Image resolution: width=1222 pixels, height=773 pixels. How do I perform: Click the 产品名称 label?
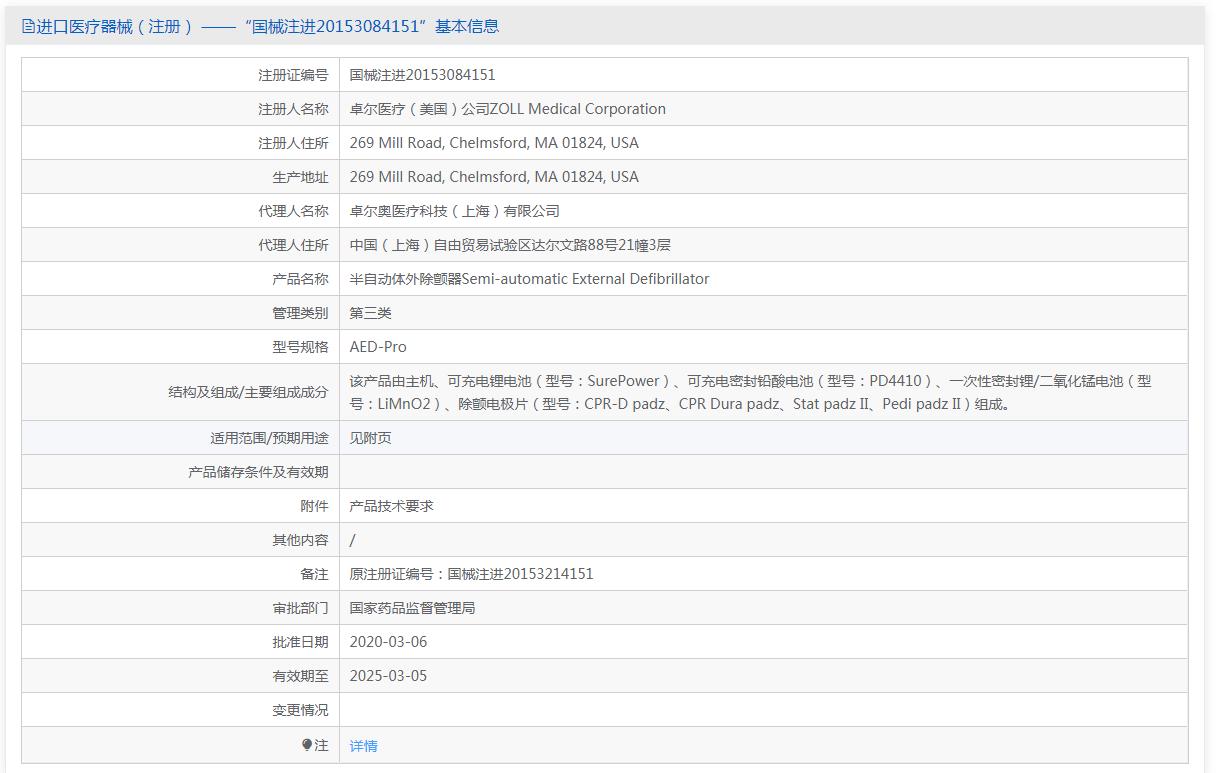(x=300, y=279)
